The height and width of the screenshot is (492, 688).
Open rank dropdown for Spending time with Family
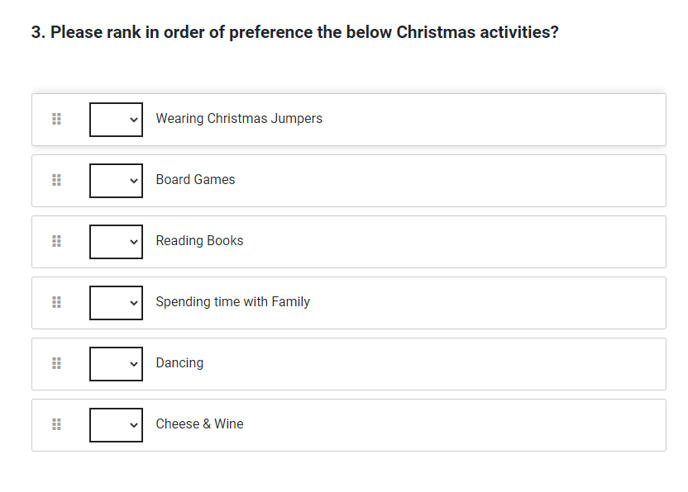point(116,302)
